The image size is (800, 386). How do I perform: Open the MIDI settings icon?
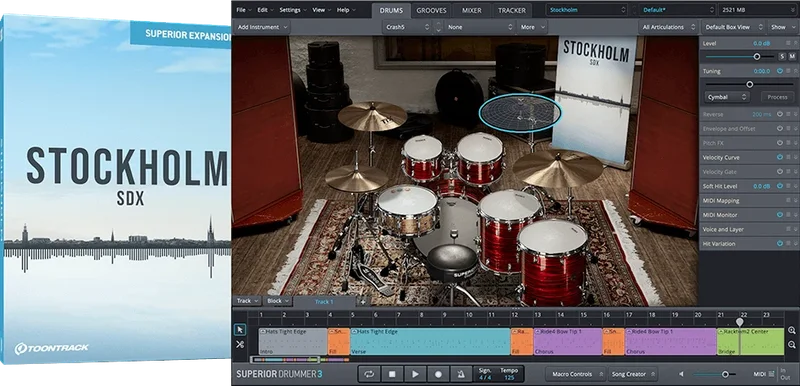[771, 374]
